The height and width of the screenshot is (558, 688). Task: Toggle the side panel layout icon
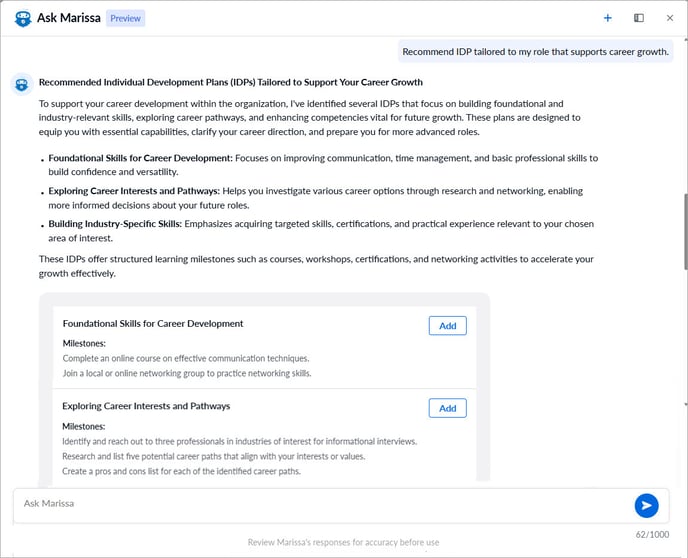pos(639,18)
